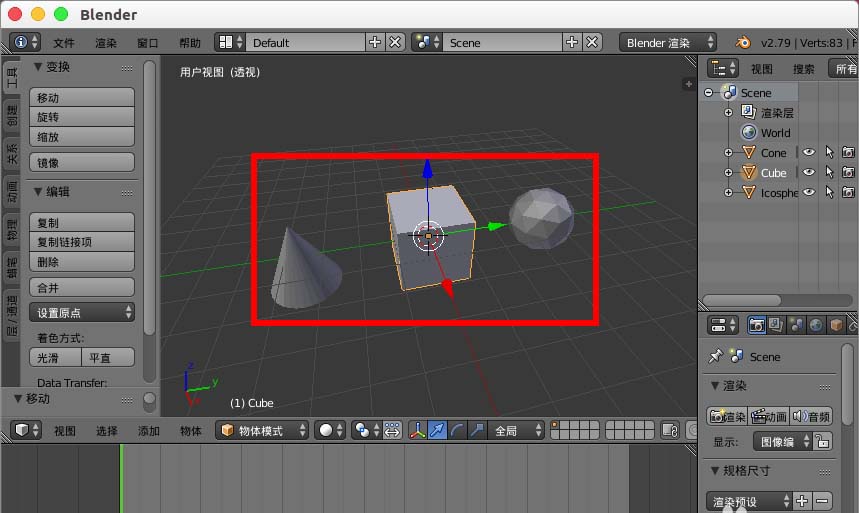The height and width of the screenshot is (513, 859).
Task: Add a new screen layout with plus
Action: click(x=375, y=42)
